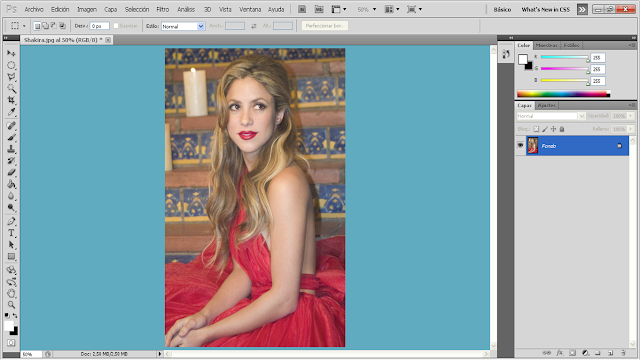This screenshot has width=640, height=360.
Task: Select the Quick Selection tool
Action: 11,88
